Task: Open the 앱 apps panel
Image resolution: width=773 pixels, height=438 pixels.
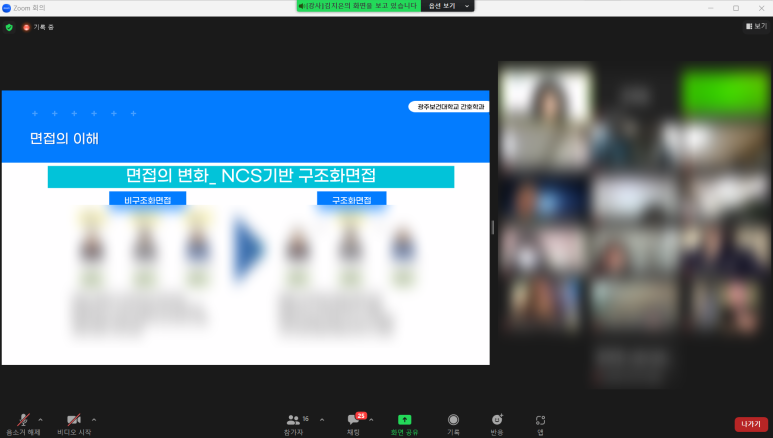Action: (x=540, y=422)
